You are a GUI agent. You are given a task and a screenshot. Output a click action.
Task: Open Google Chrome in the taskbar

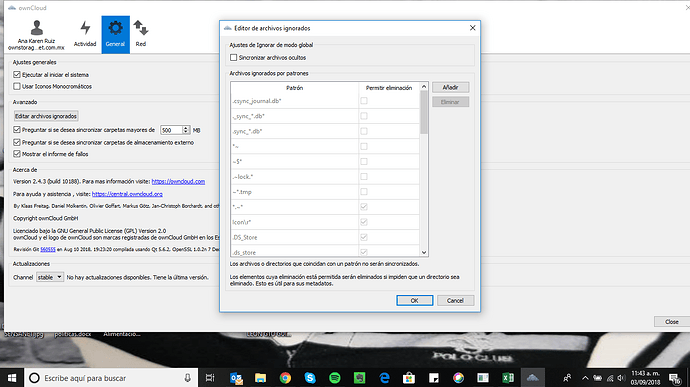(285, 378)
